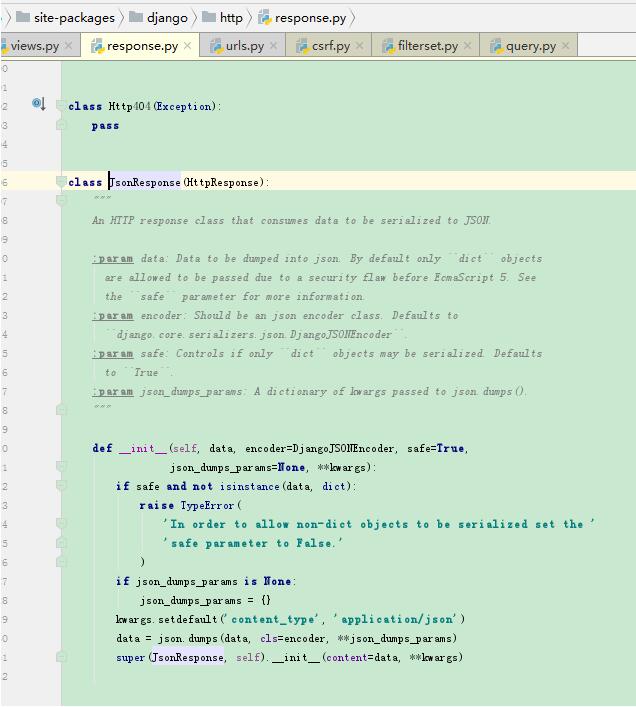Click the 'pass' statement

105,126
